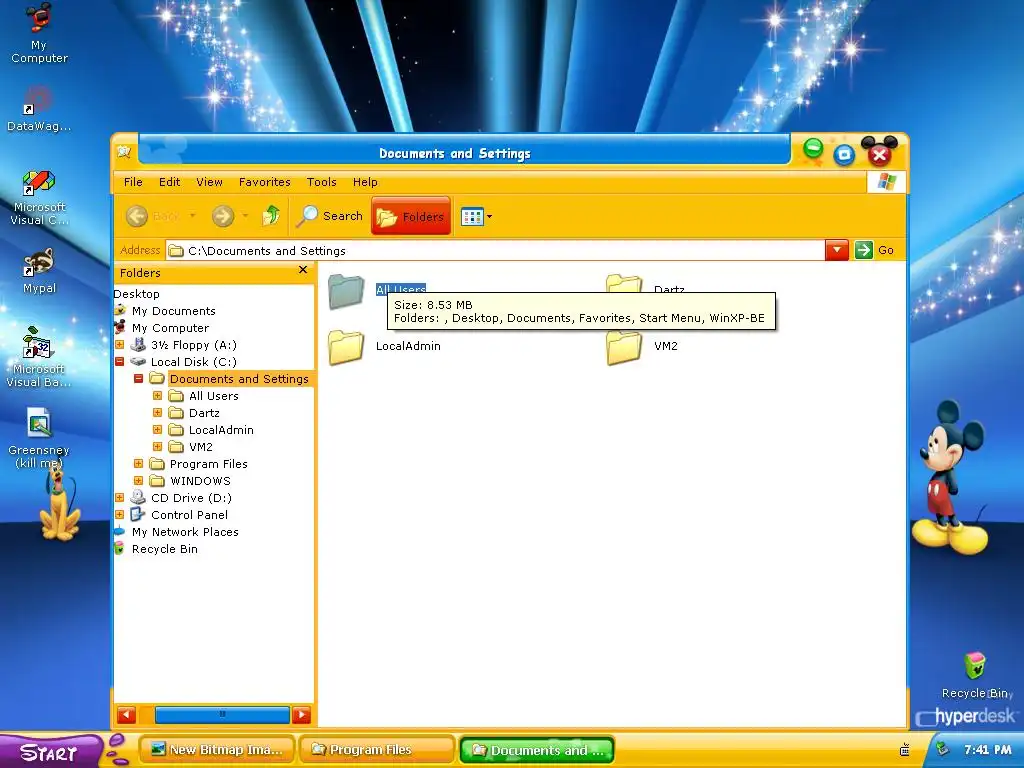Open the View menu

(210, 182)
